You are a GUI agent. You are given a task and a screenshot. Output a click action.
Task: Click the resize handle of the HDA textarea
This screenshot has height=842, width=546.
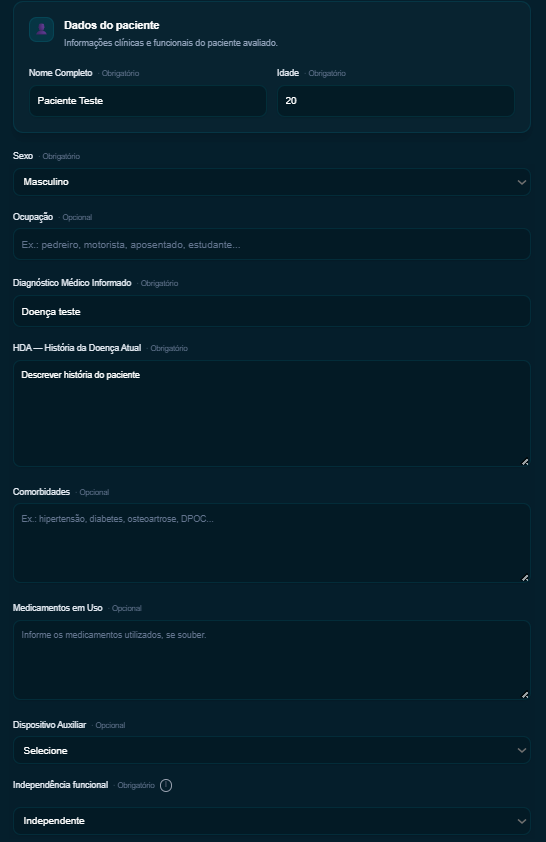(x=525, y=462)
